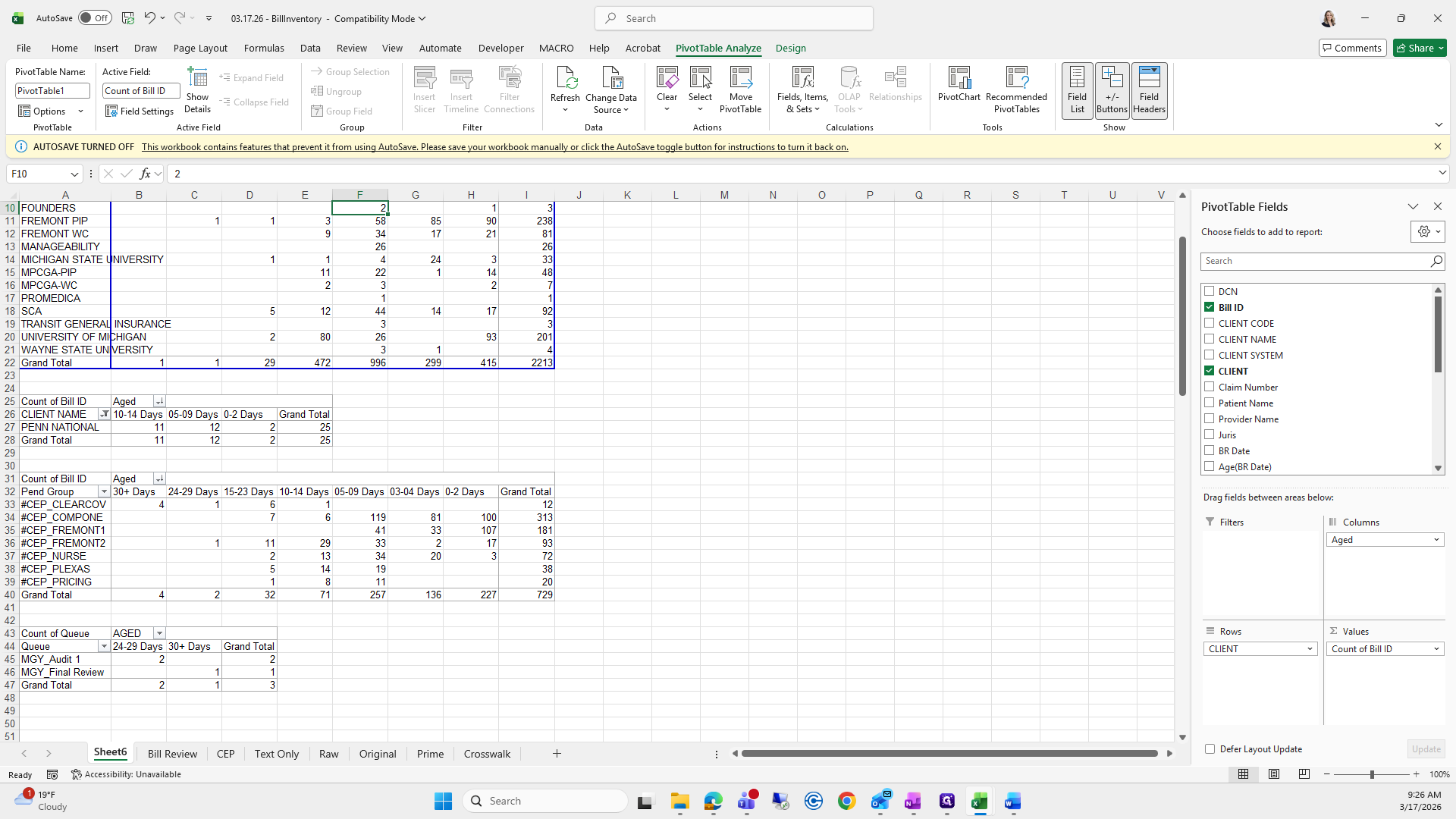Toggle the Field List button
This screenshot has width=1456, height=819.
[1077, 89]
